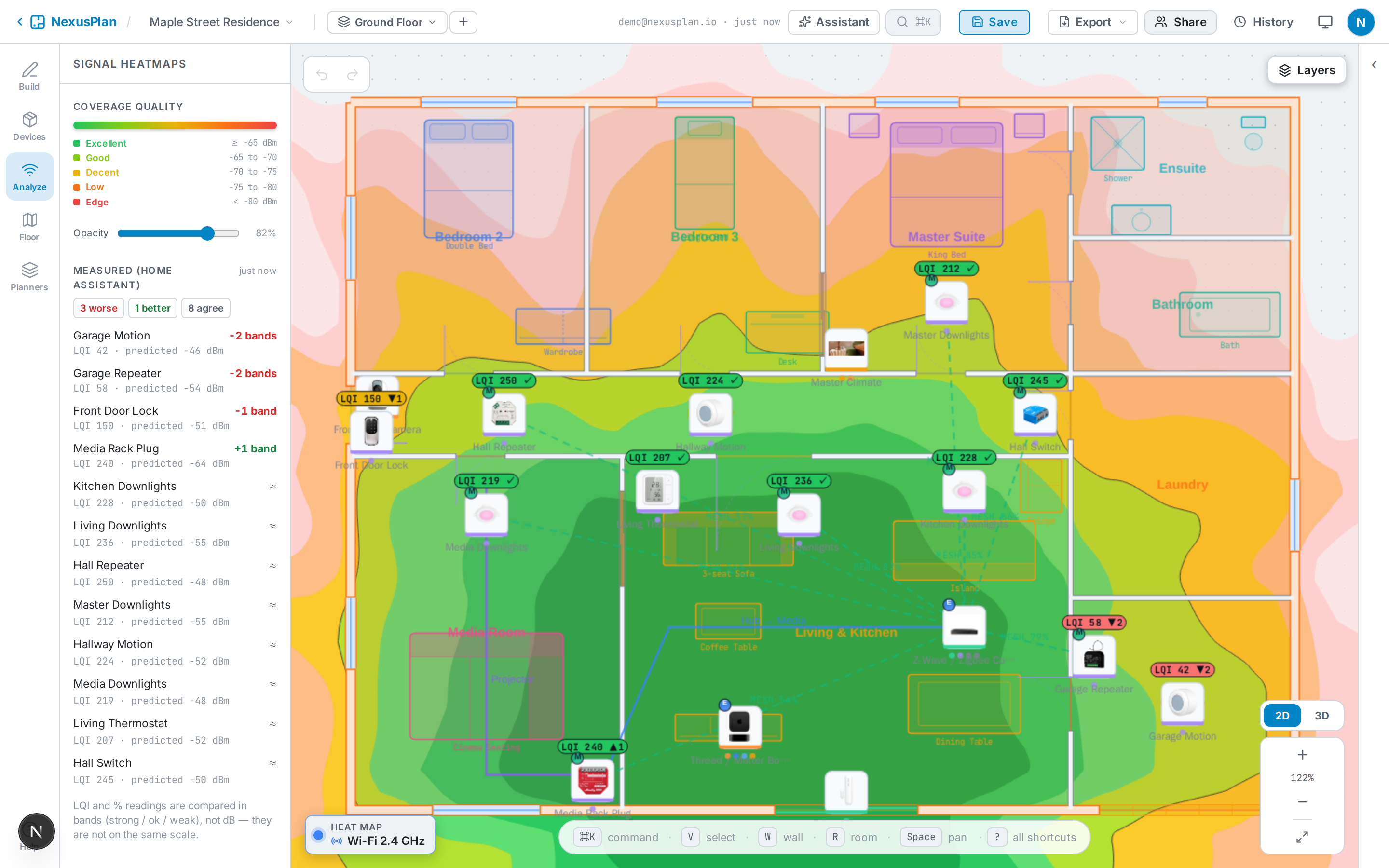The image size is (1389, 868).
Task: Select the Kitchen Downlights measurement row
Action: 175,494
